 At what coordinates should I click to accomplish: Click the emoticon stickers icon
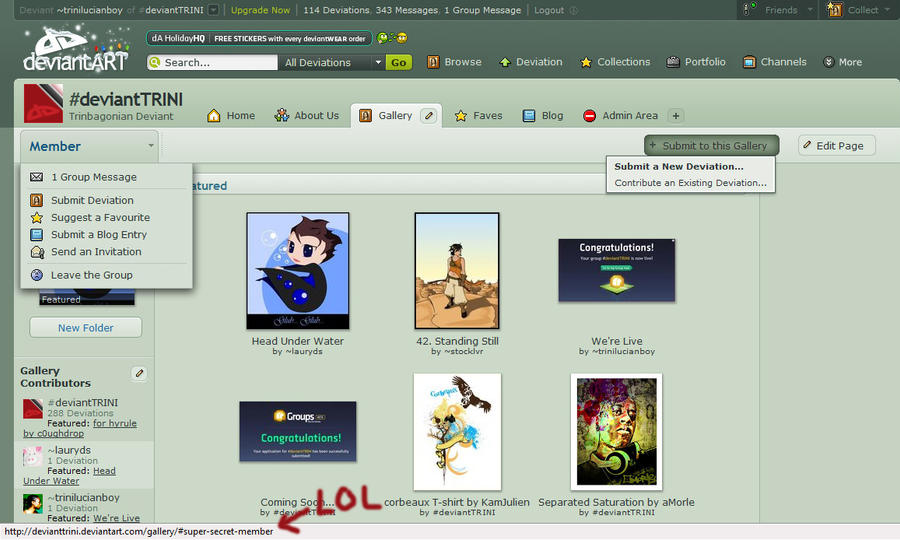(x=392, y=38)
